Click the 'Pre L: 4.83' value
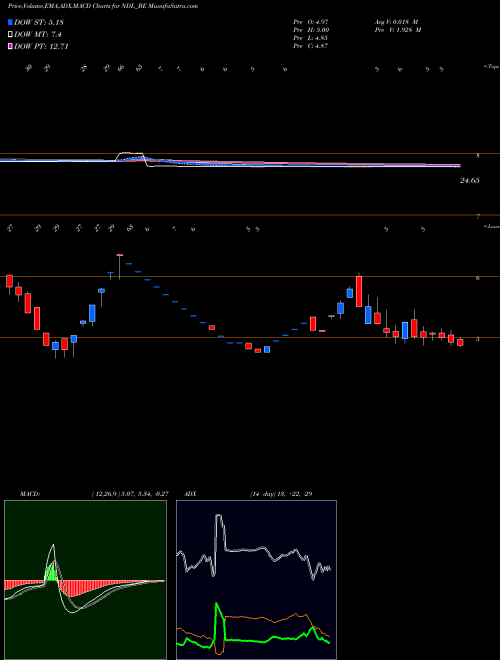 click(x=311, y=38)
